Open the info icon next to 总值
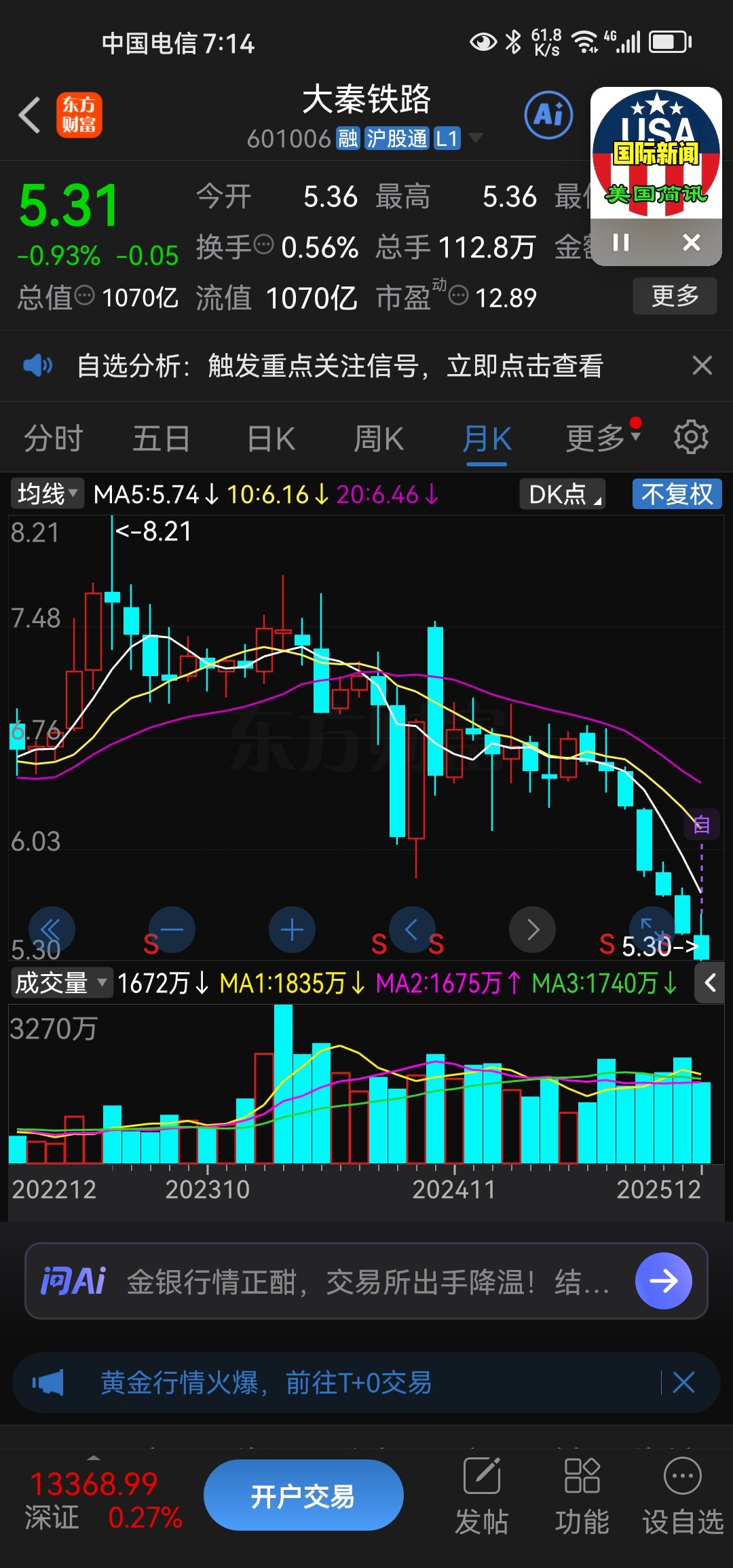This screenshot has width=733, height=1568. click(x=84, y=295)
